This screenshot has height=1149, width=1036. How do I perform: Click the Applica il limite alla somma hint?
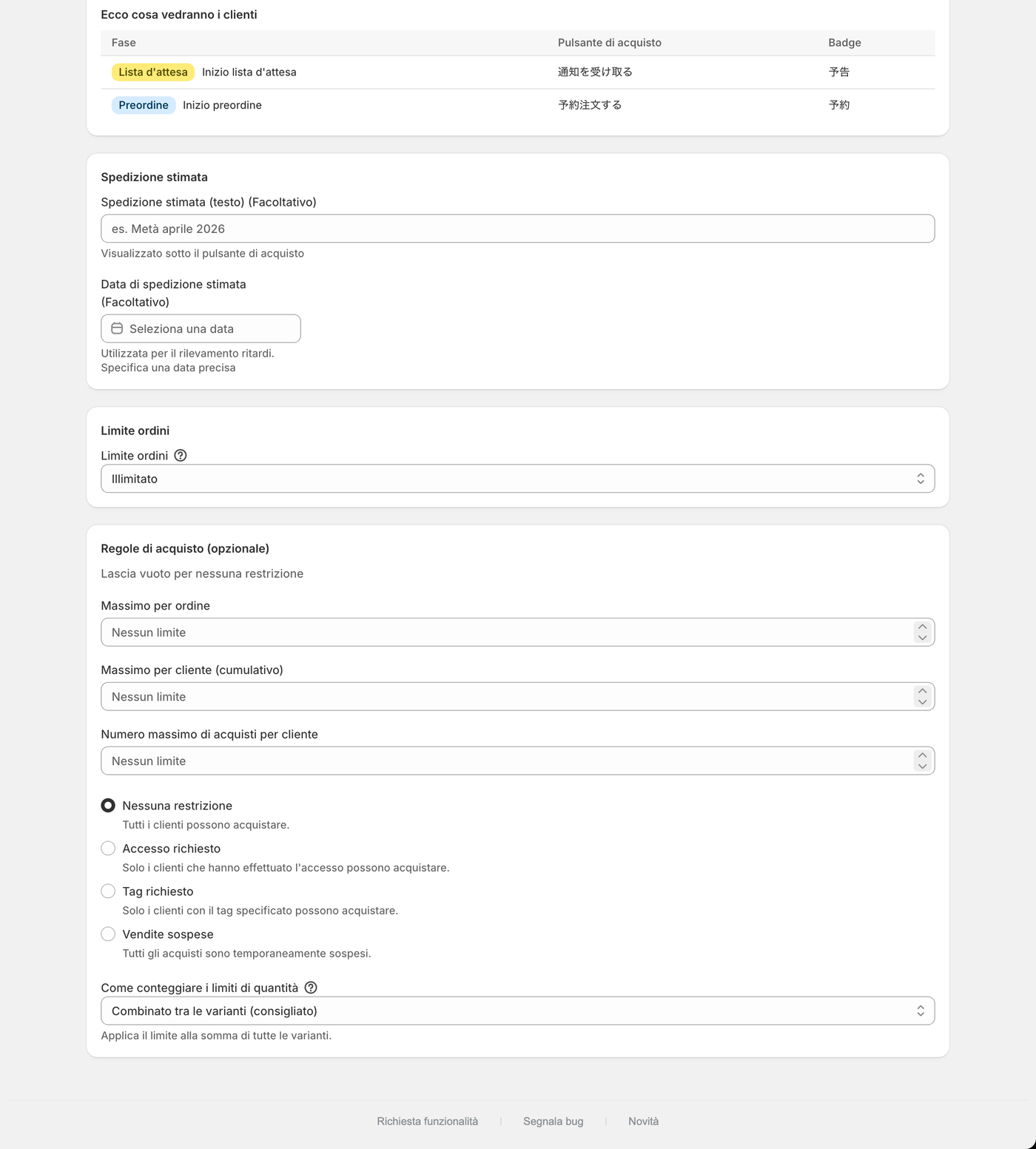click(x=216, y=1036)
